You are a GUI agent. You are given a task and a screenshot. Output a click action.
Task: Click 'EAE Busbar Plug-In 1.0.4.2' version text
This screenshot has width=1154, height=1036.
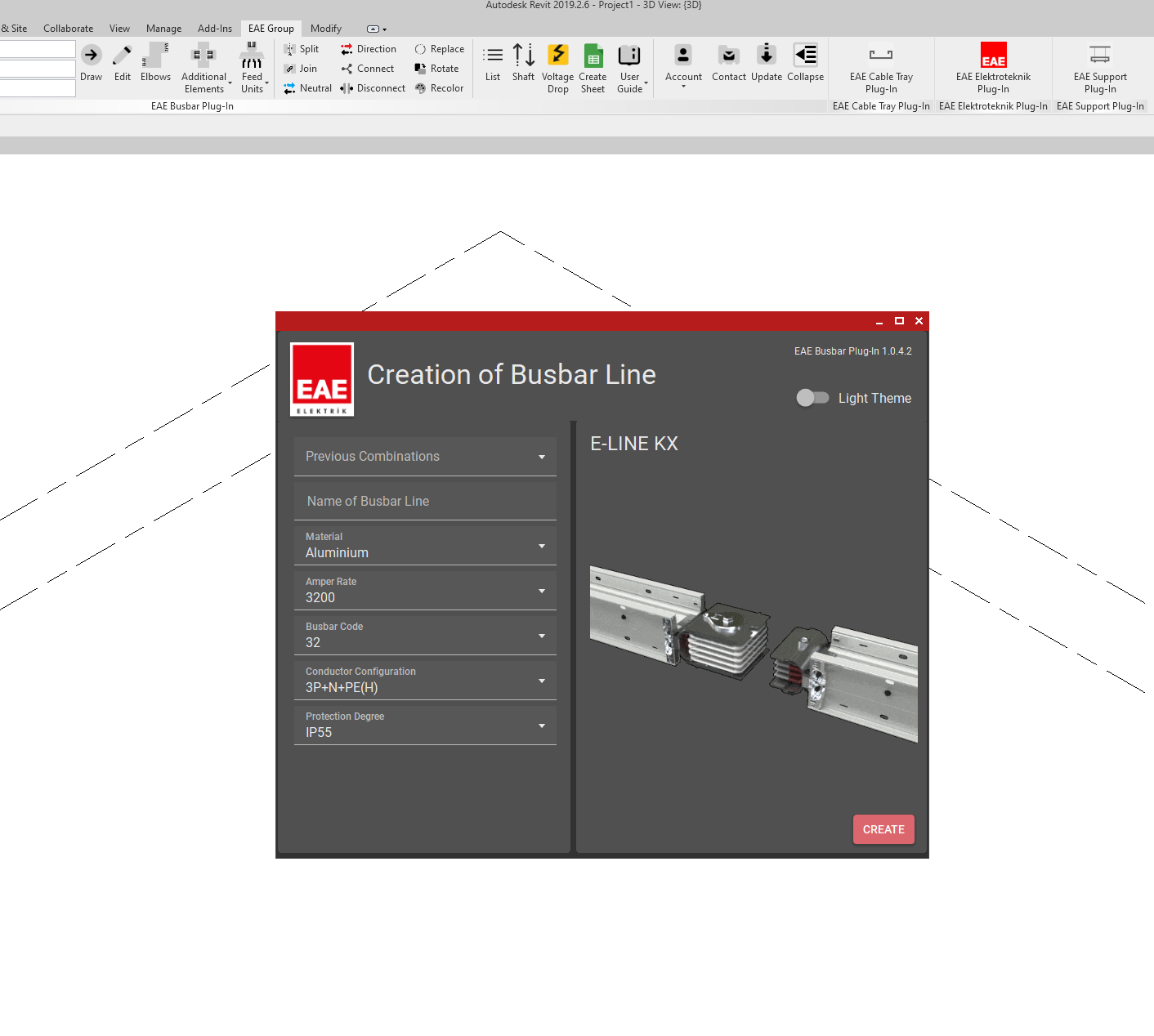[853, 351]
